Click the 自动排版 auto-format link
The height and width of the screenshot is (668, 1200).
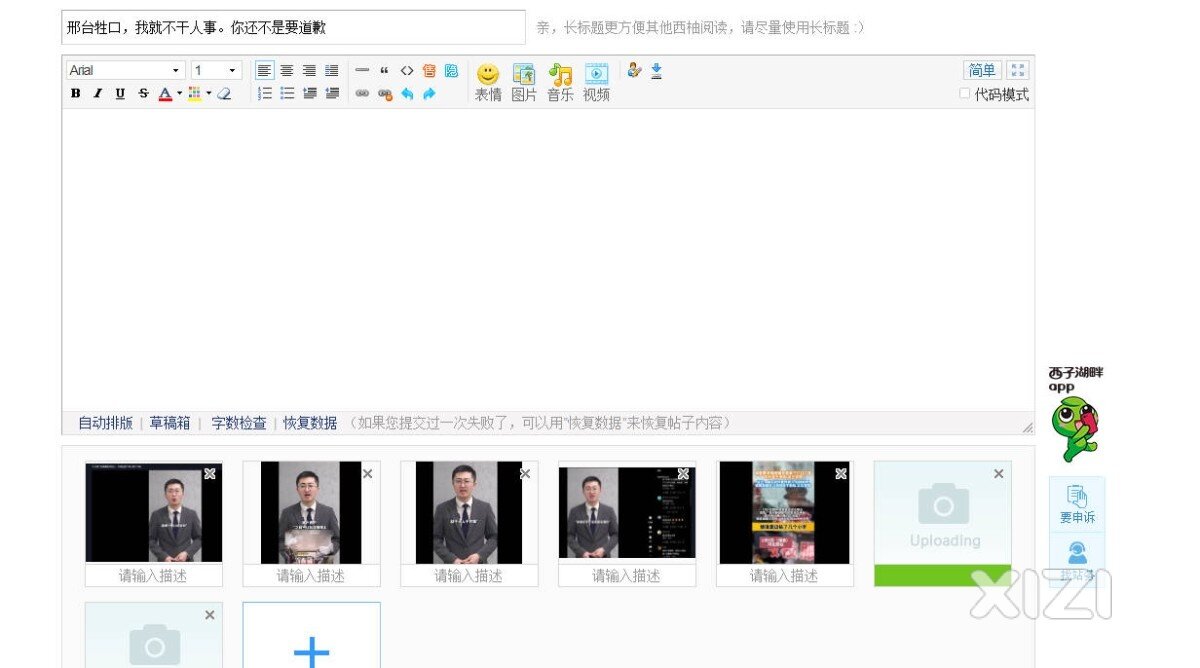point(106,423)
